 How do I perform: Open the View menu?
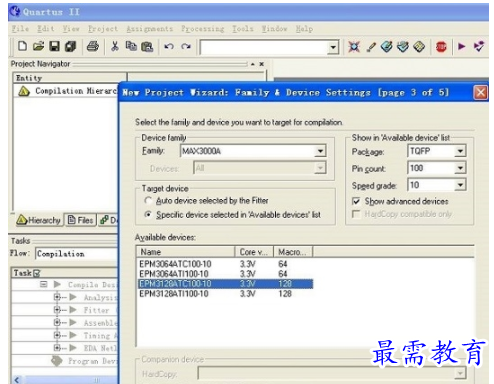pyautogui.click(x=71, y=29)
